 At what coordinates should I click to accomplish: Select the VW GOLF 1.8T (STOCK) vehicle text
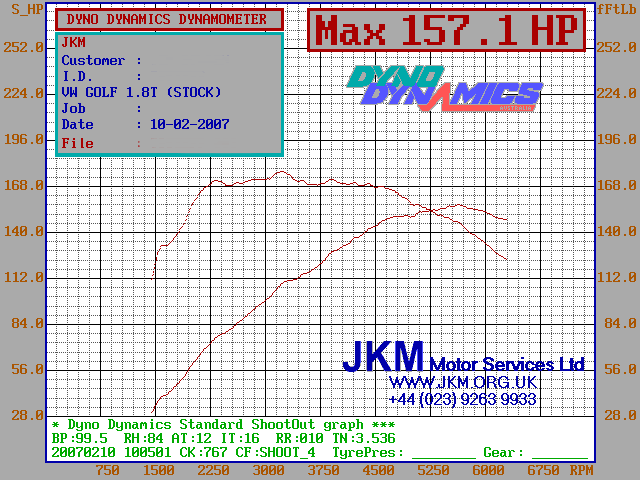pos(141,92)
